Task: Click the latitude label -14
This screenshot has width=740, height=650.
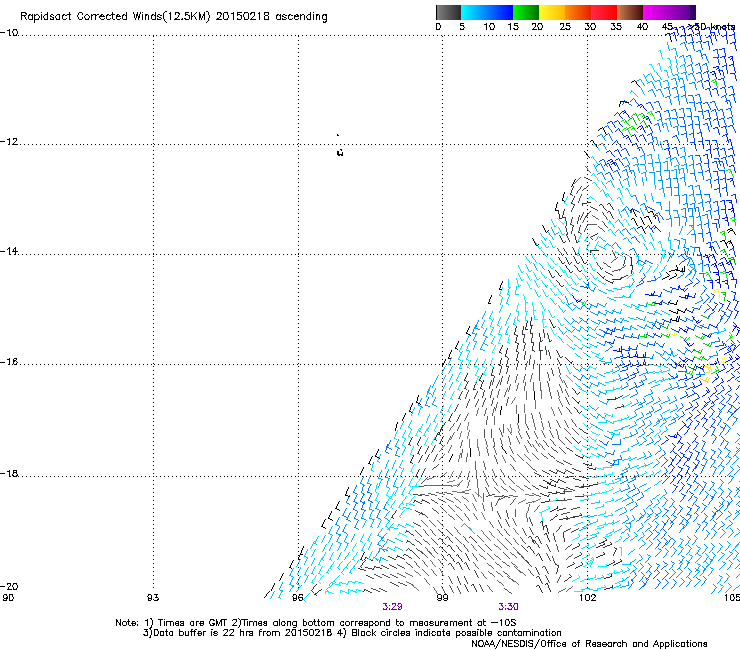Action: coord(9,251)
